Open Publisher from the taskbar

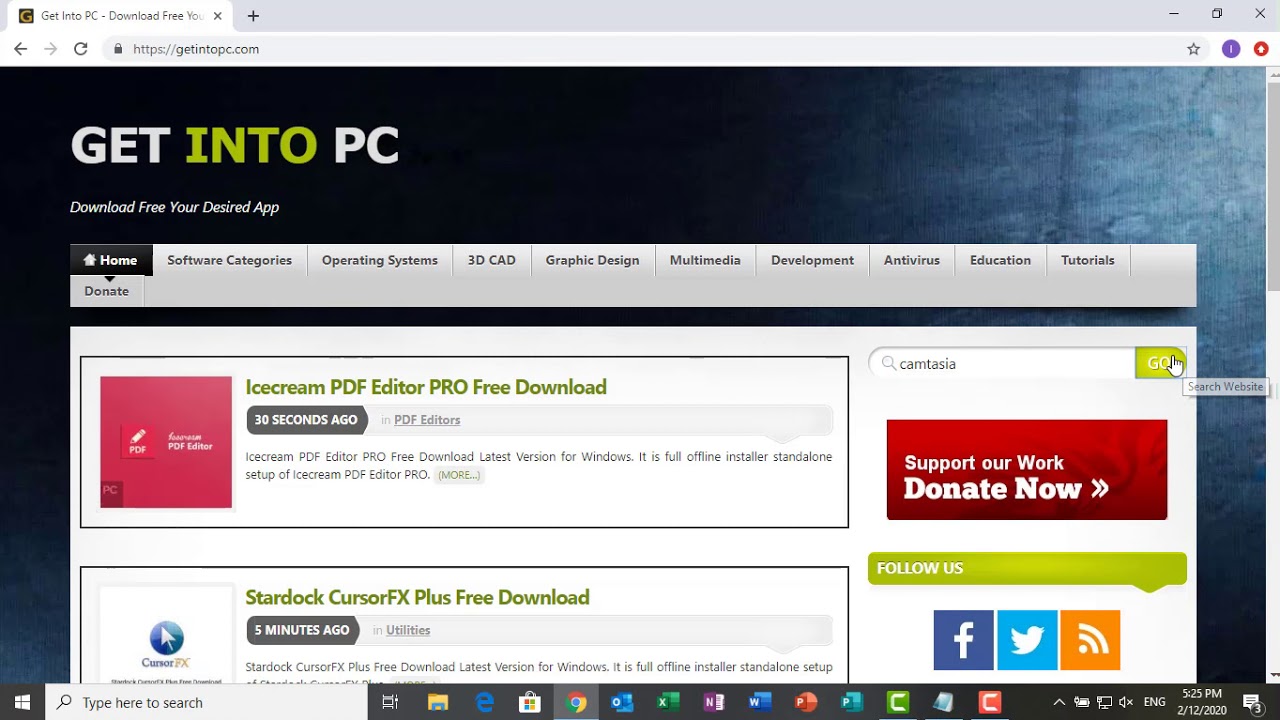click(x=852, y=702)
